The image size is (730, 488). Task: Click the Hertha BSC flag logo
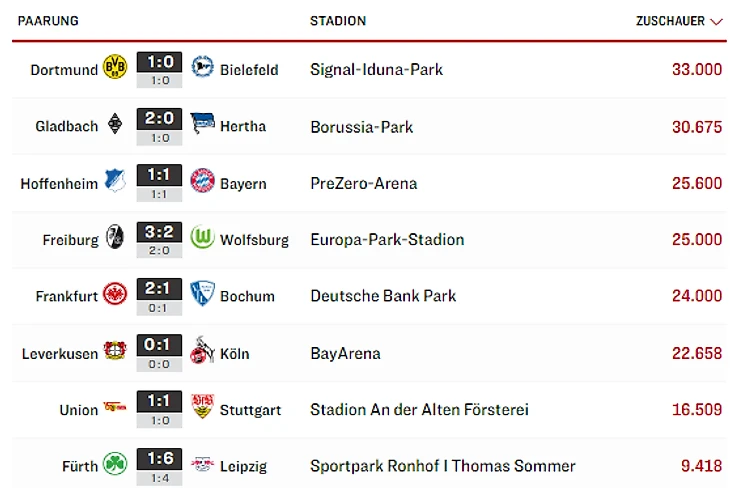pyautogui.click(x=203, y=125)
